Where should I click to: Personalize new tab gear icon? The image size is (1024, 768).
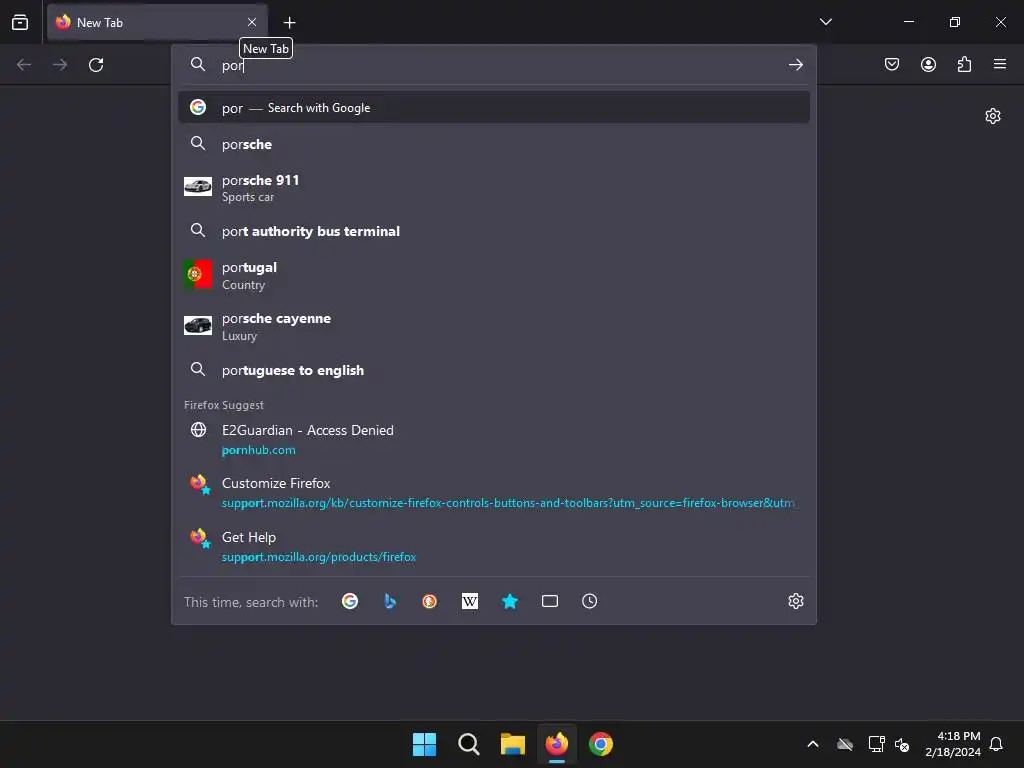[993, 116]
